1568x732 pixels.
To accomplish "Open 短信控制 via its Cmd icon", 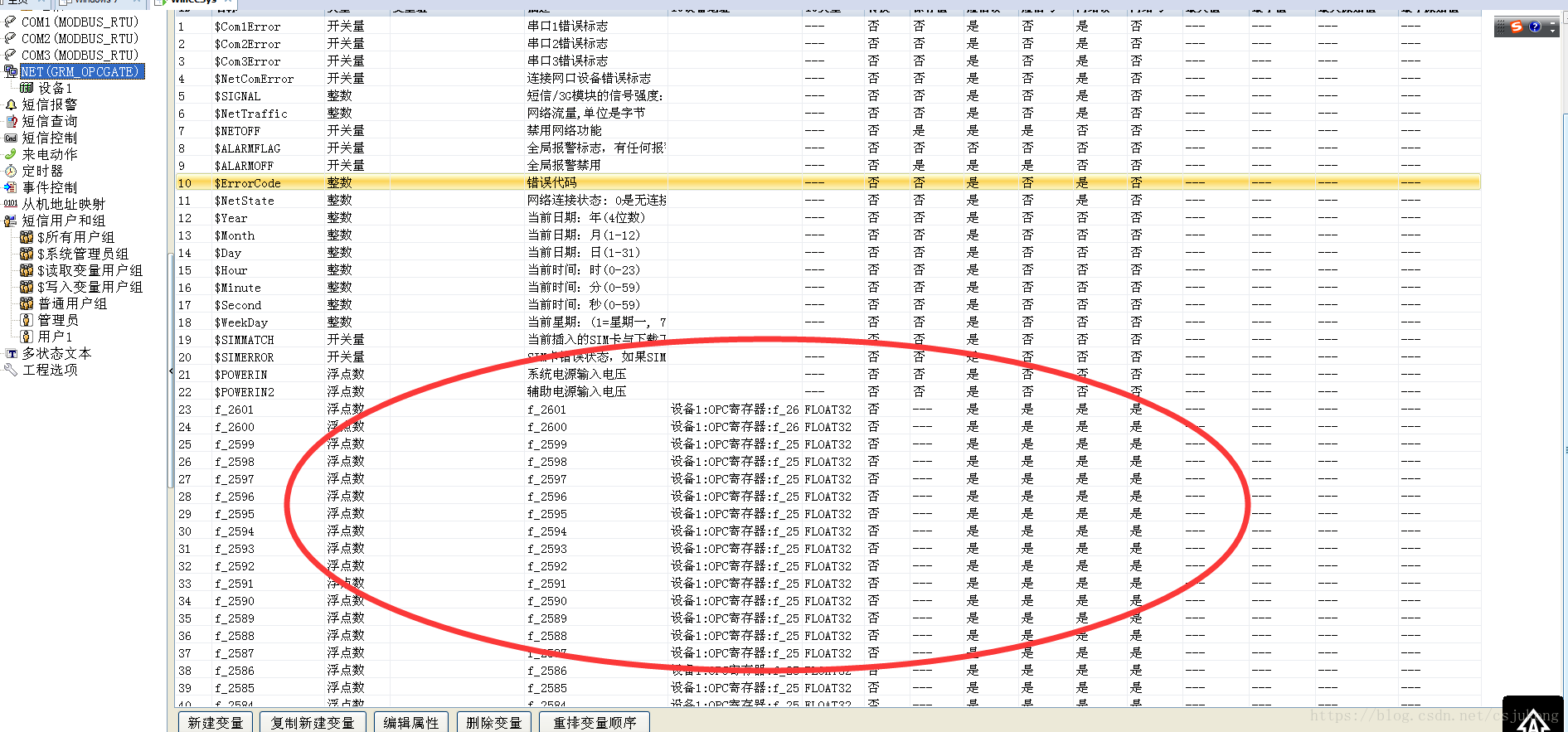I will (x=11, y=138).
